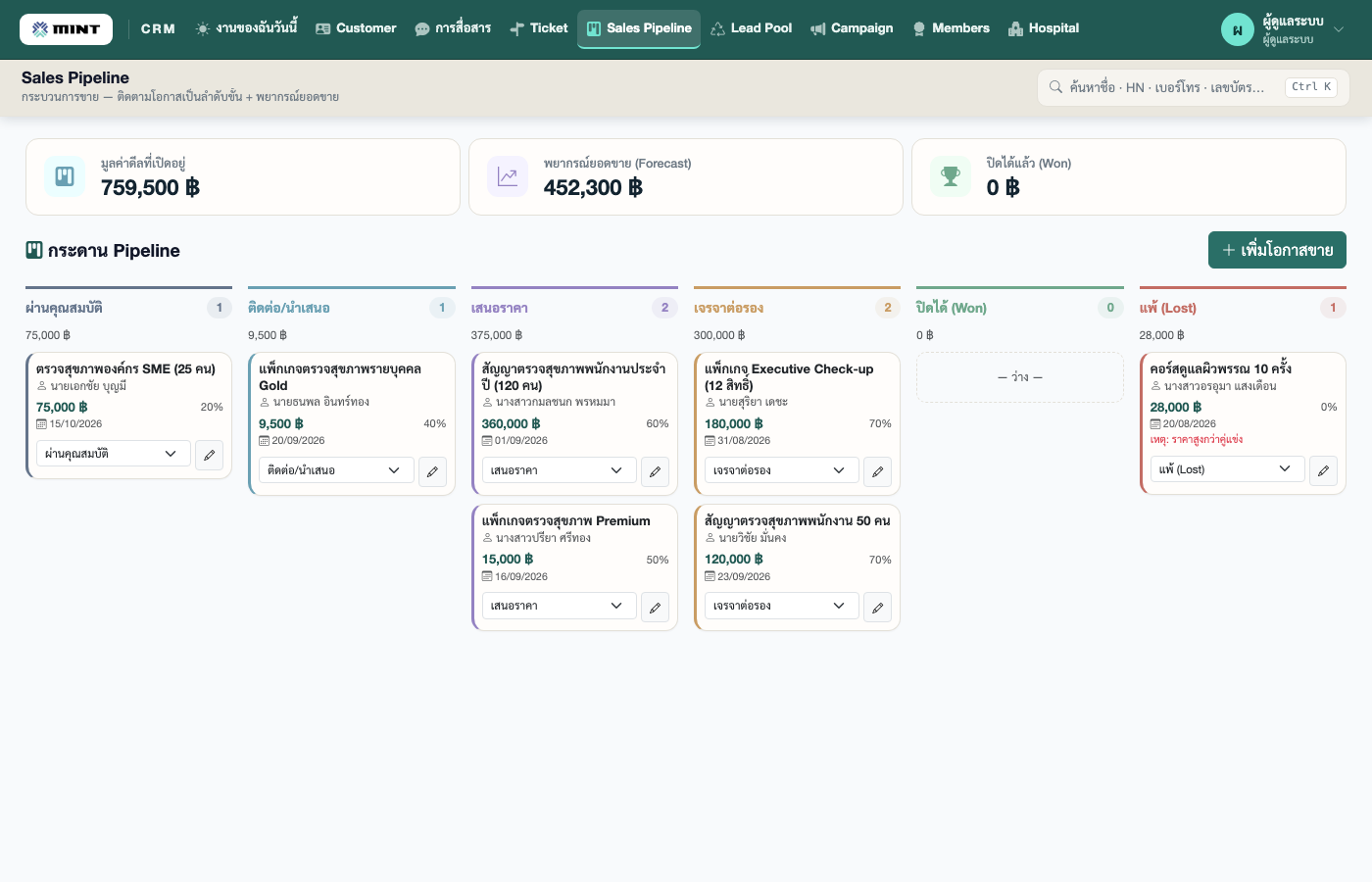Click the เสนอราคา column header

click(500, 308)
